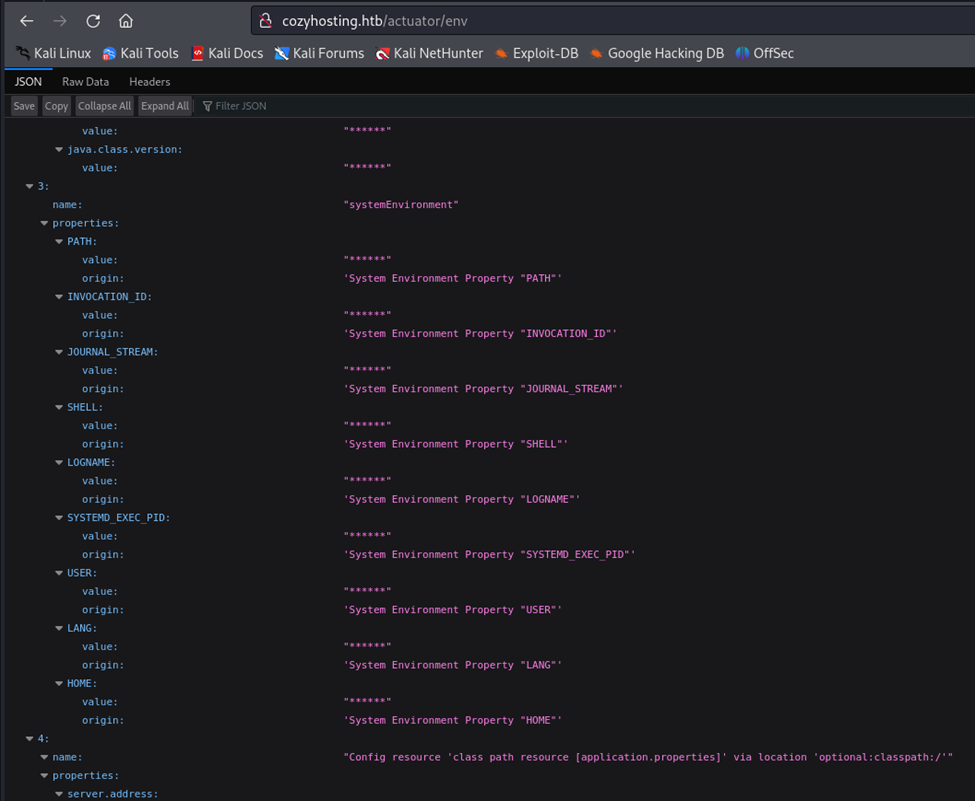Switch to the JSON tab
The image size is (975, 801).
28,81
